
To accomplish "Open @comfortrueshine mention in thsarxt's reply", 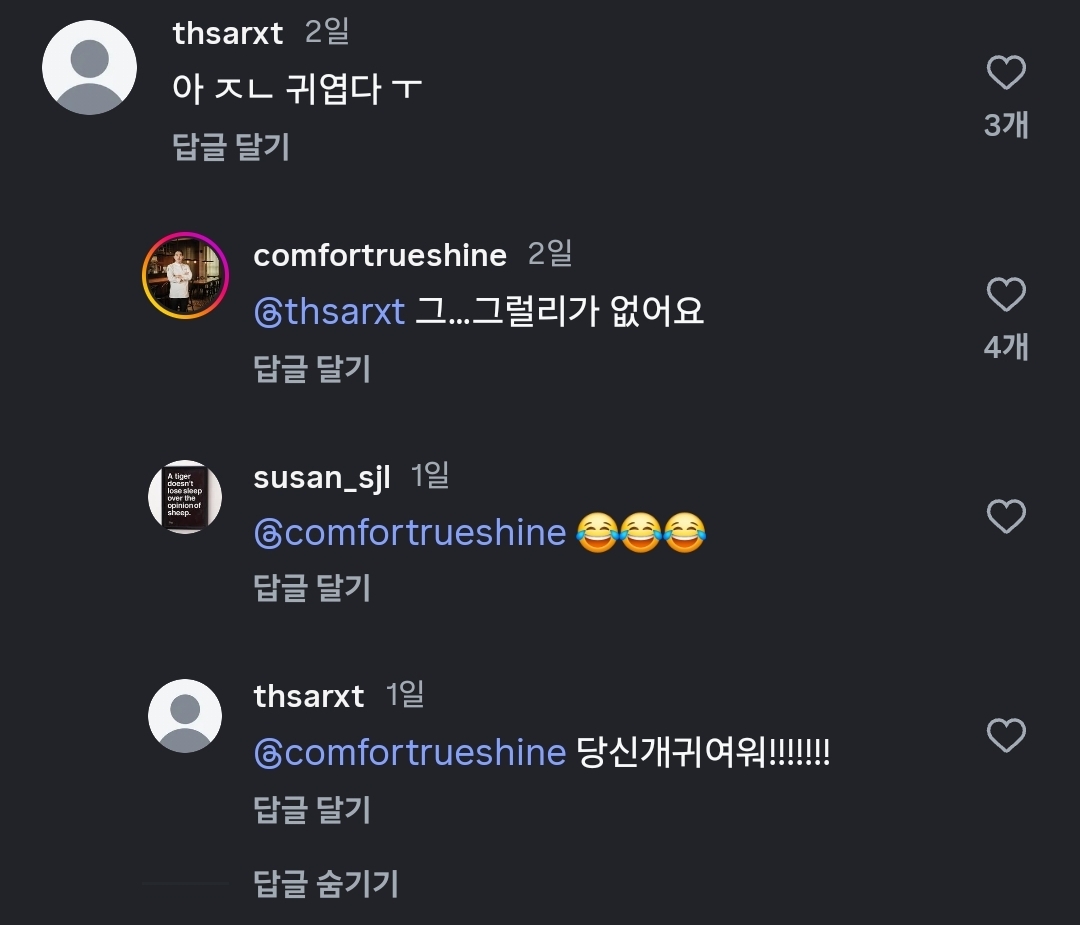I will coord(411,752).
